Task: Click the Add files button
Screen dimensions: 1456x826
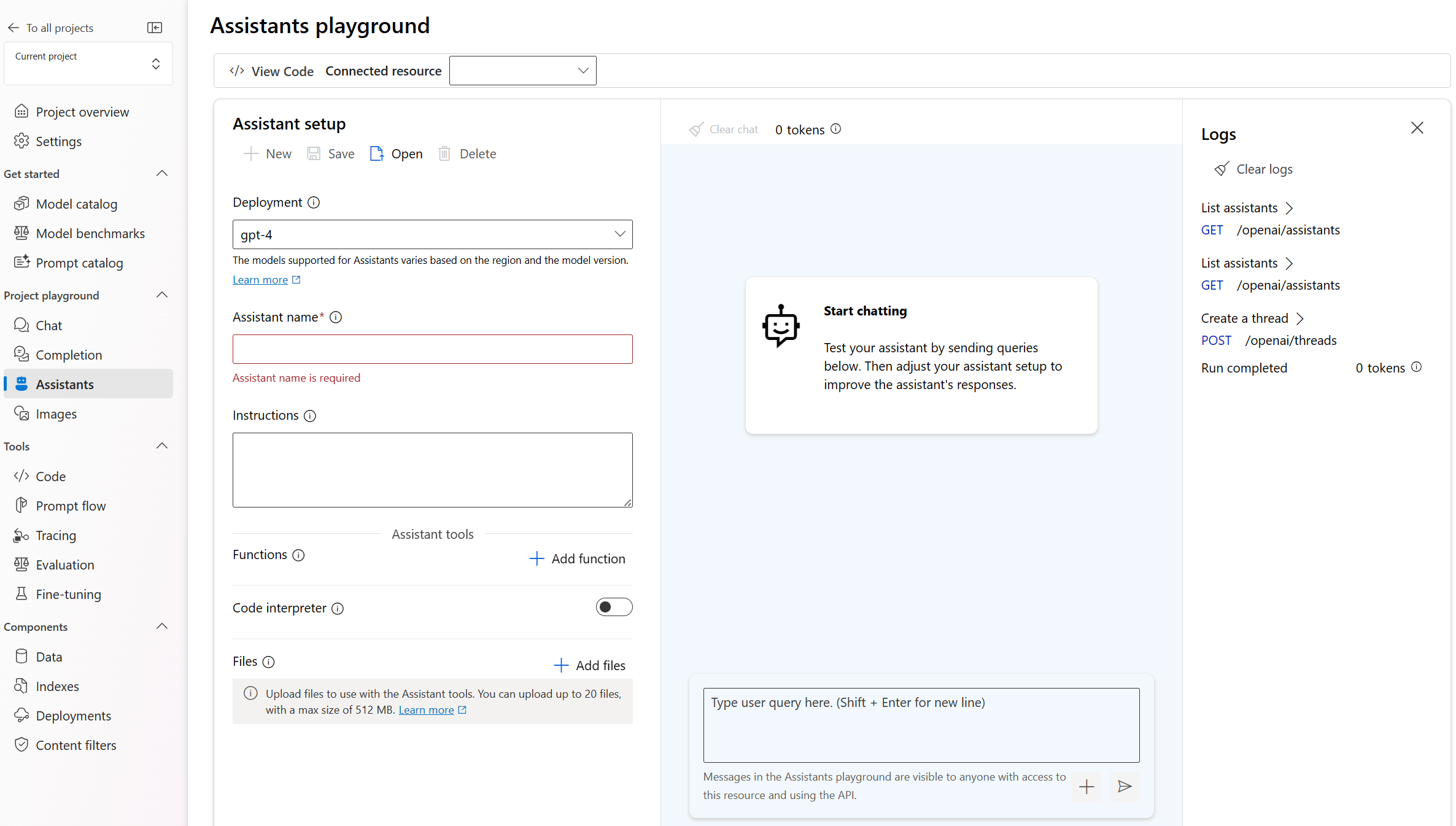Action: click(x=590, y=664)
